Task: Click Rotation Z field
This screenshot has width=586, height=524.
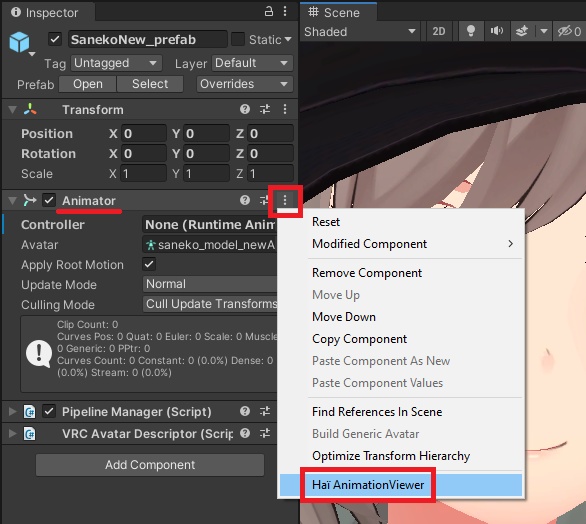Action: (x=270, y=154)
